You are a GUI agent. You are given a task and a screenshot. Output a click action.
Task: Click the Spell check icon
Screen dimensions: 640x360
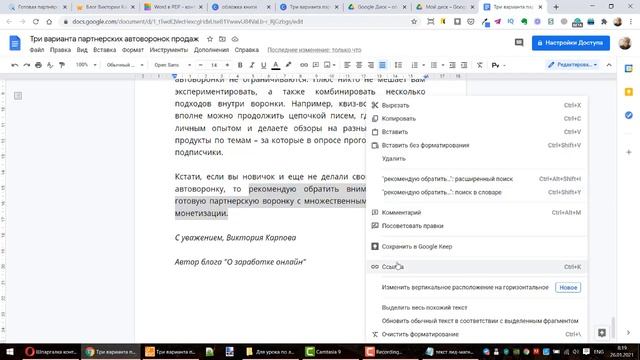pos(50,65)
